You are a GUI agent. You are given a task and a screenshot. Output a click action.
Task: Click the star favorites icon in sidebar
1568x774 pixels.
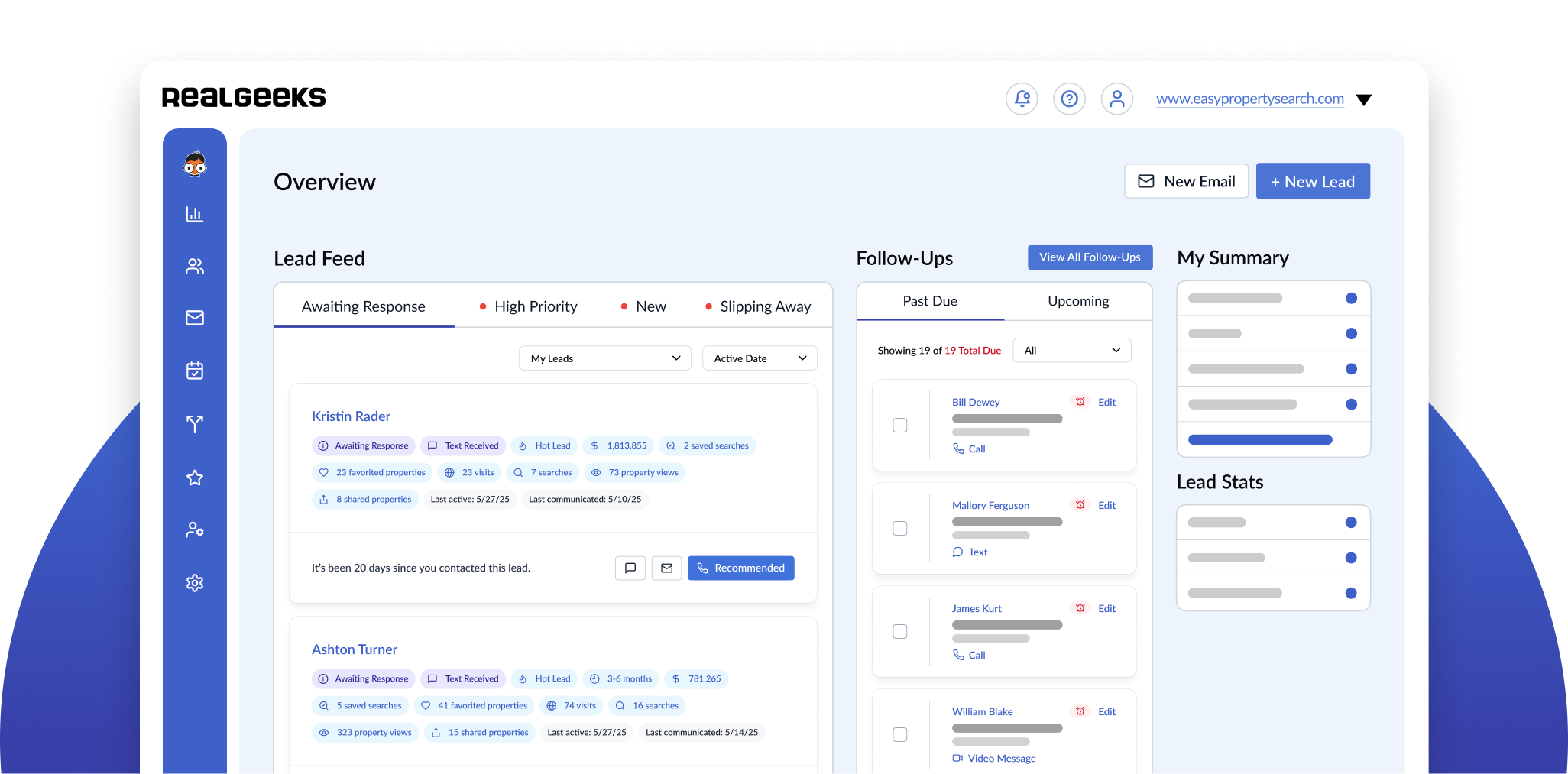coord(195,478)
